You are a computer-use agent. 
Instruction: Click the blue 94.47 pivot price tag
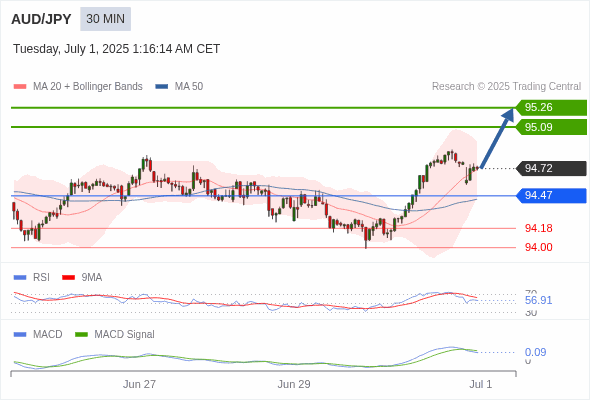[x=551, y=196]
